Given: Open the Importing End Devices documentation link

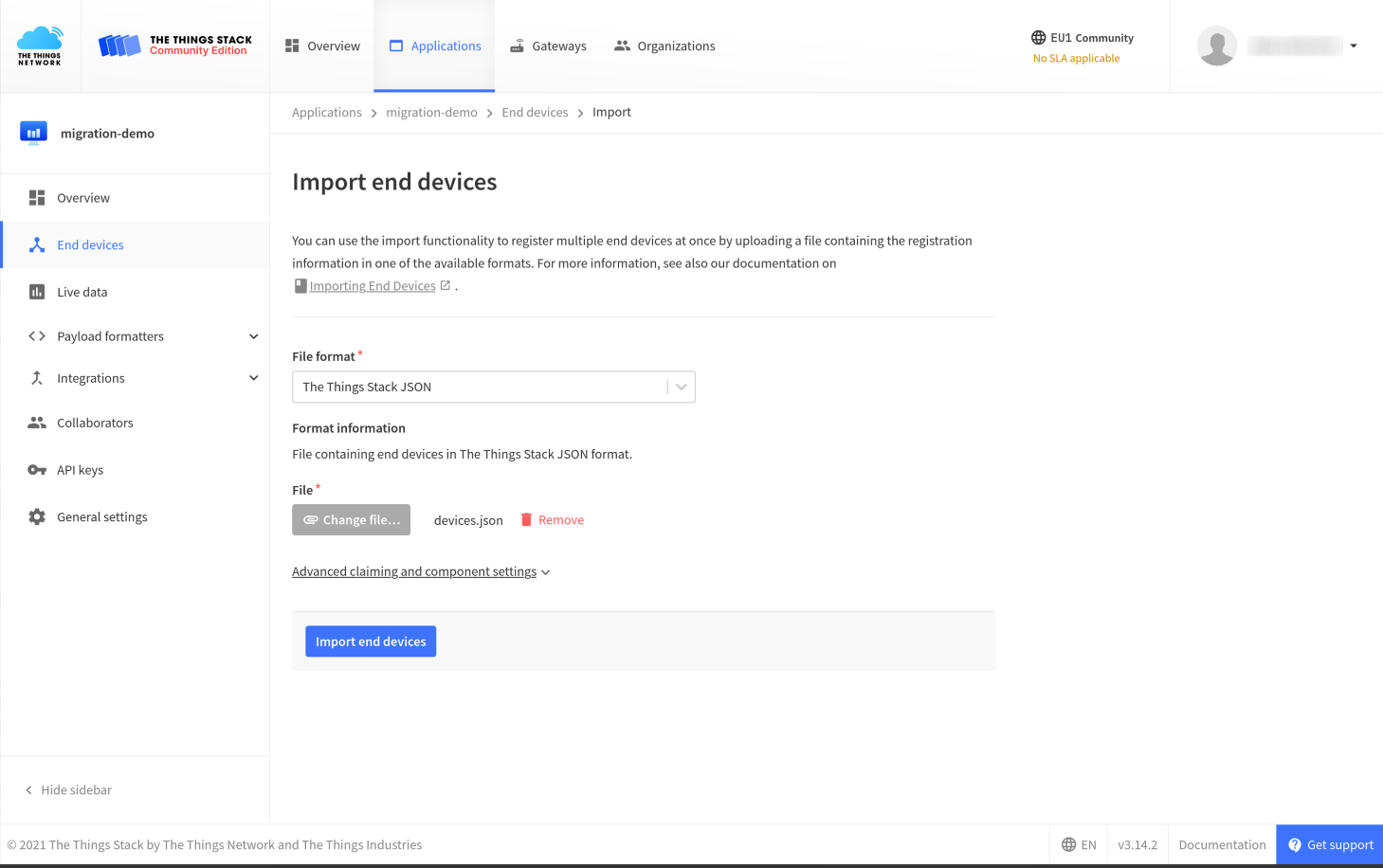Looking at the screenshot, I should coord(373,286).
